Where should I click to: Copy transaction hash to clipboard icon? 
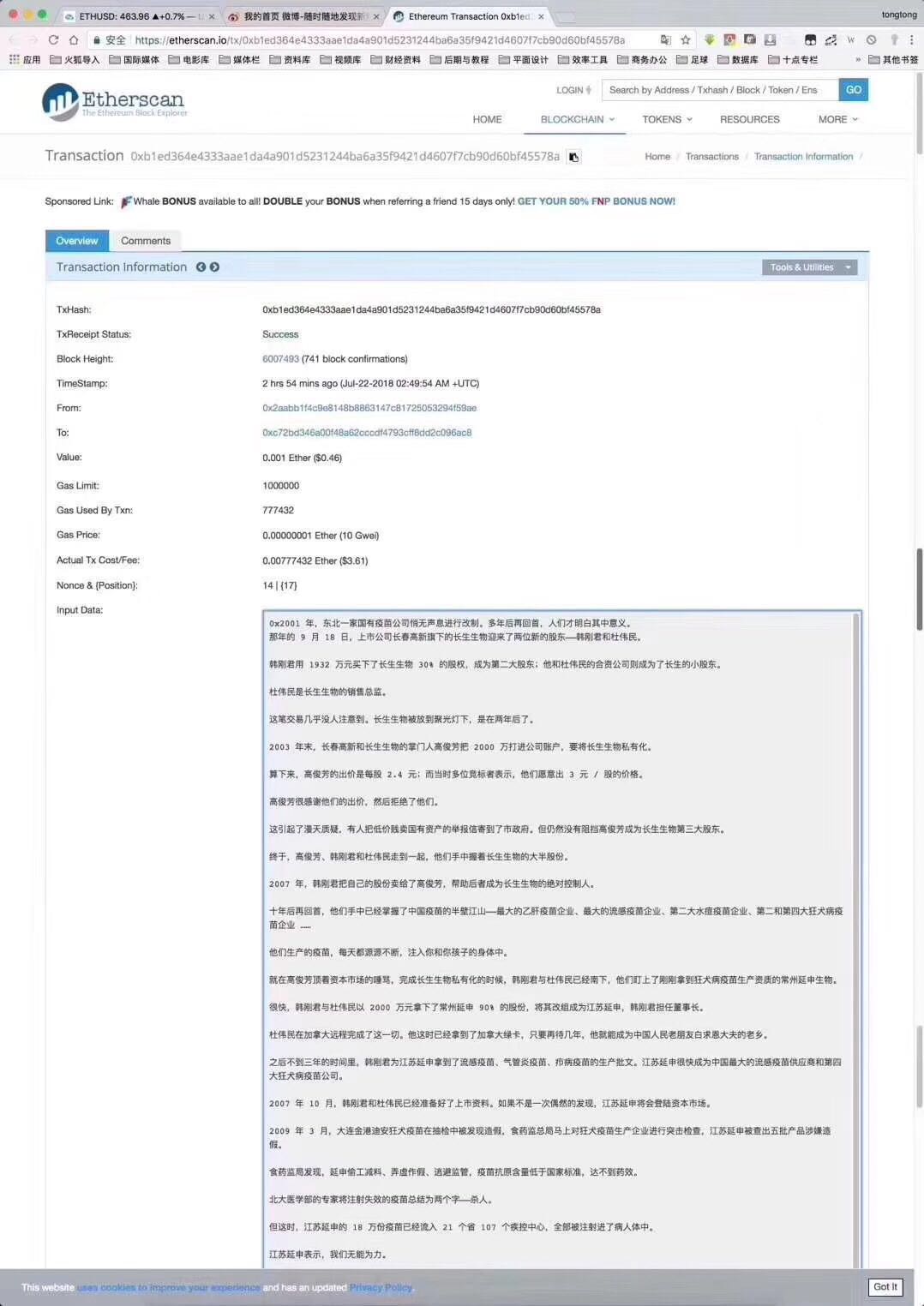[x=574, y=157]
